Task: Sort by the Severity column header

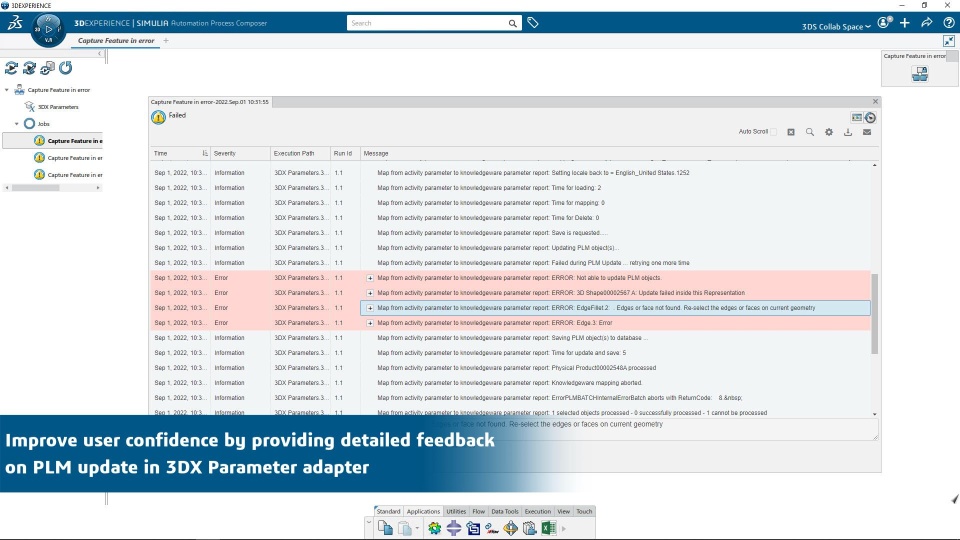Action: [240, 154]
